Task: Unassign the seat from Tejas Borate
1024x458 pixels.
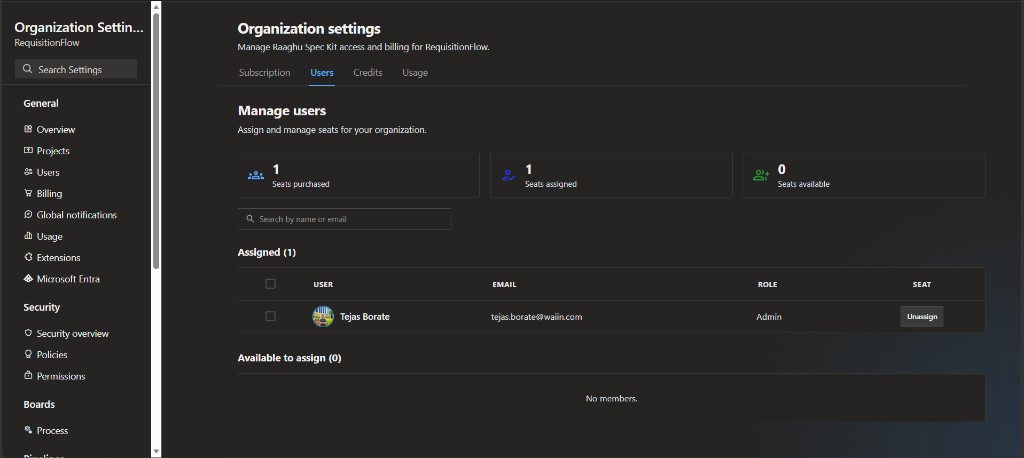Action: click(x=921, y=316)
